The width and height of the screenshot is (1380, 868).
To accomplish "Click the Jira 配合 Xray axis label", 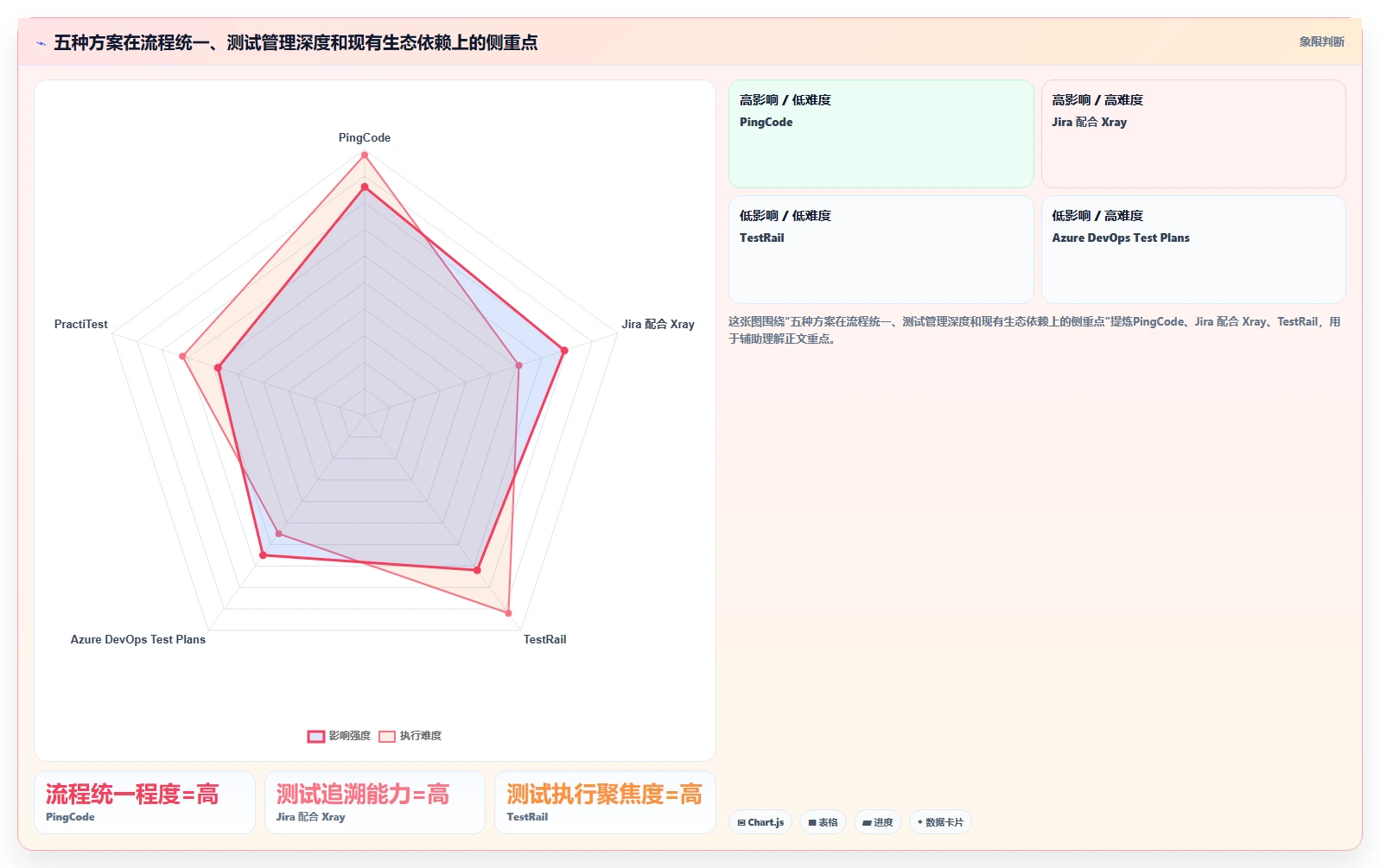I will pos(658,324).
